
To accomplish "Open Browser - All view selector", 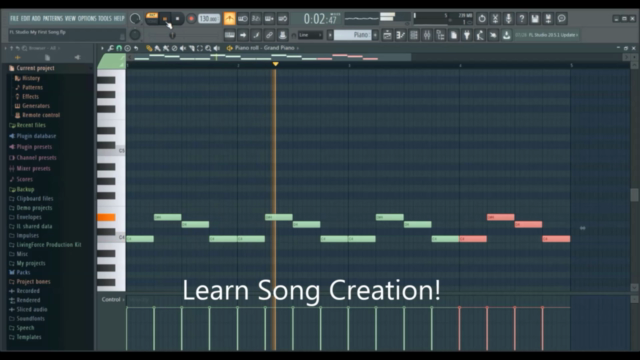I will [x=44, y=48].
